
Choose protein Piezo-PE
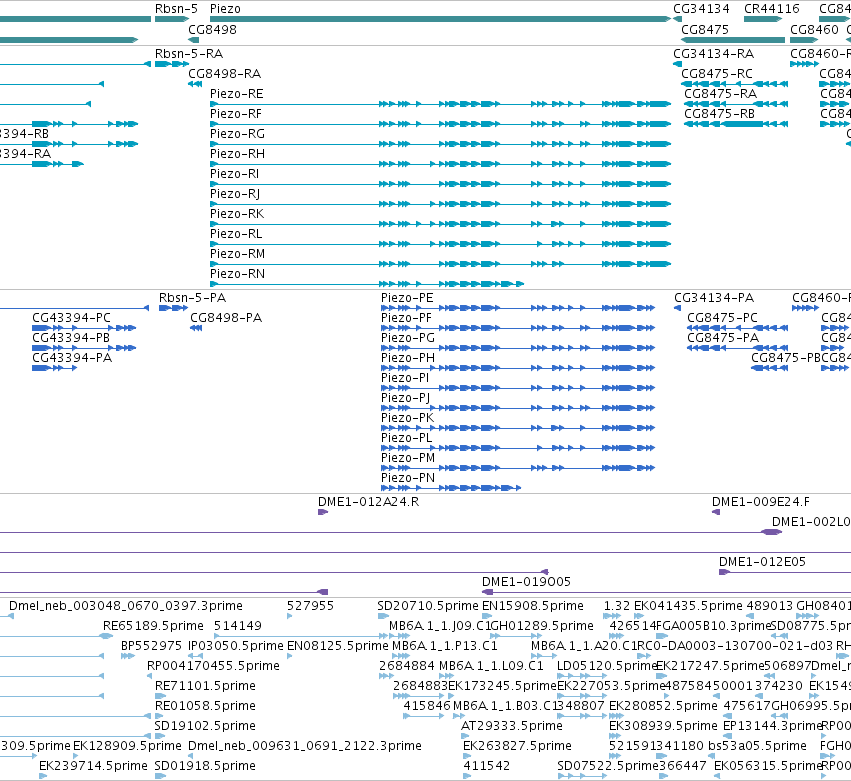(x=407, y=297)
